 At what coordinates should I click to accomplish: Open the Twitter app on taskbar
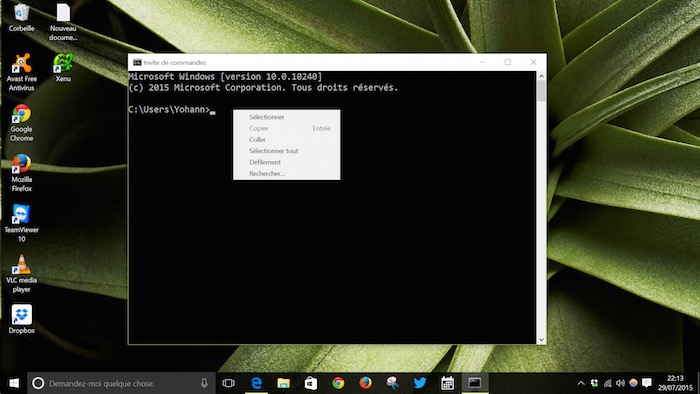point(420,383)
